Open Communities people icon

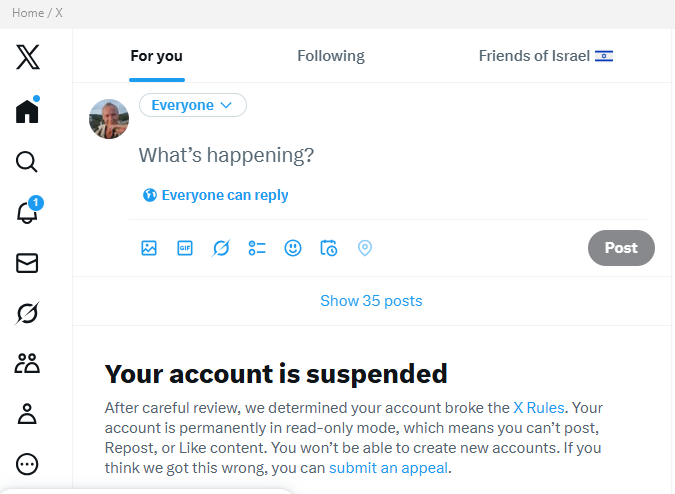[x=28, y=363]
